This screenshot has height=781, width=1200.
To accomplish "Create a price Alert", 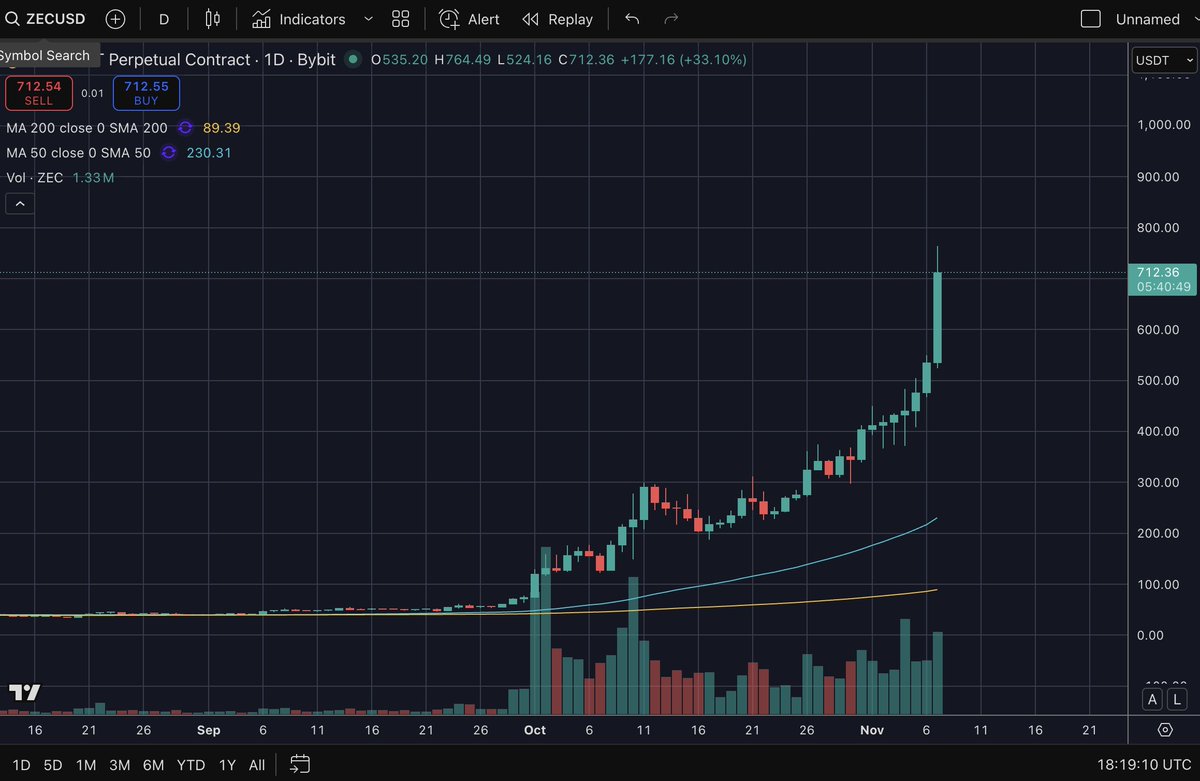I will click(x=470, y=19).
